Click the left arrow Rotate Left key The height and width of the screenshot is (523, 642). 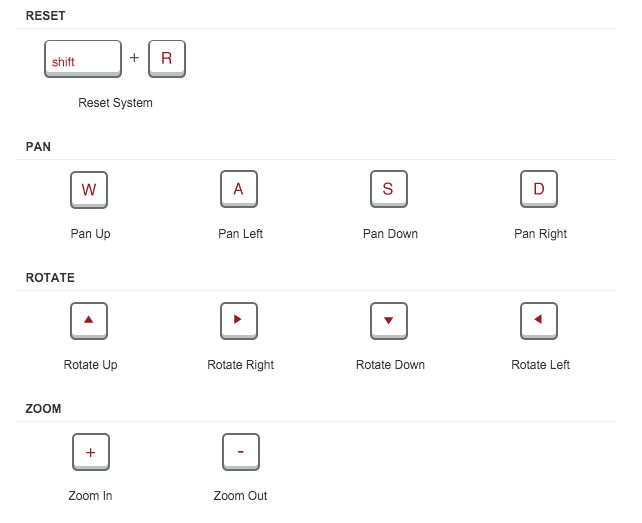click(539, 321)
